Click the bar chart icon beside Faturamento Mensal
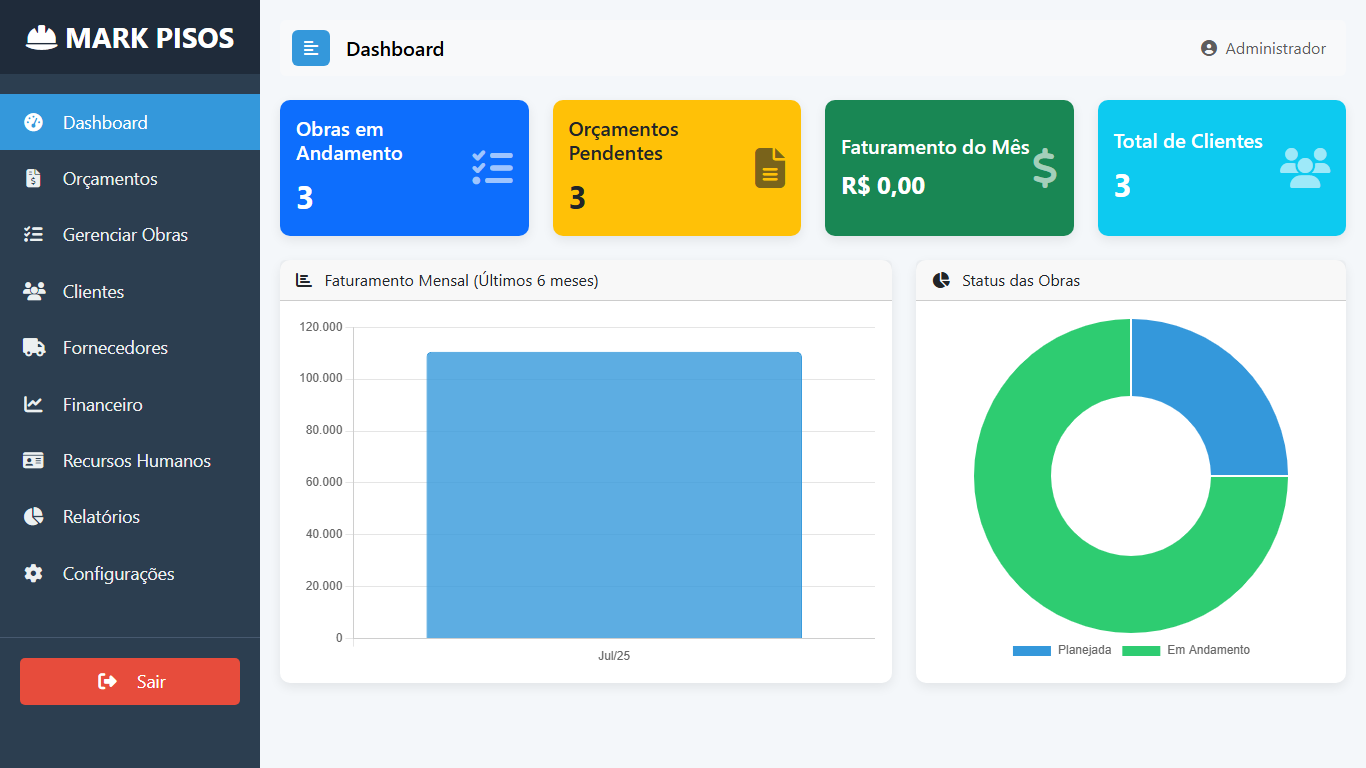The width and height of the screenshot is (1366, 768). point(304,280)
